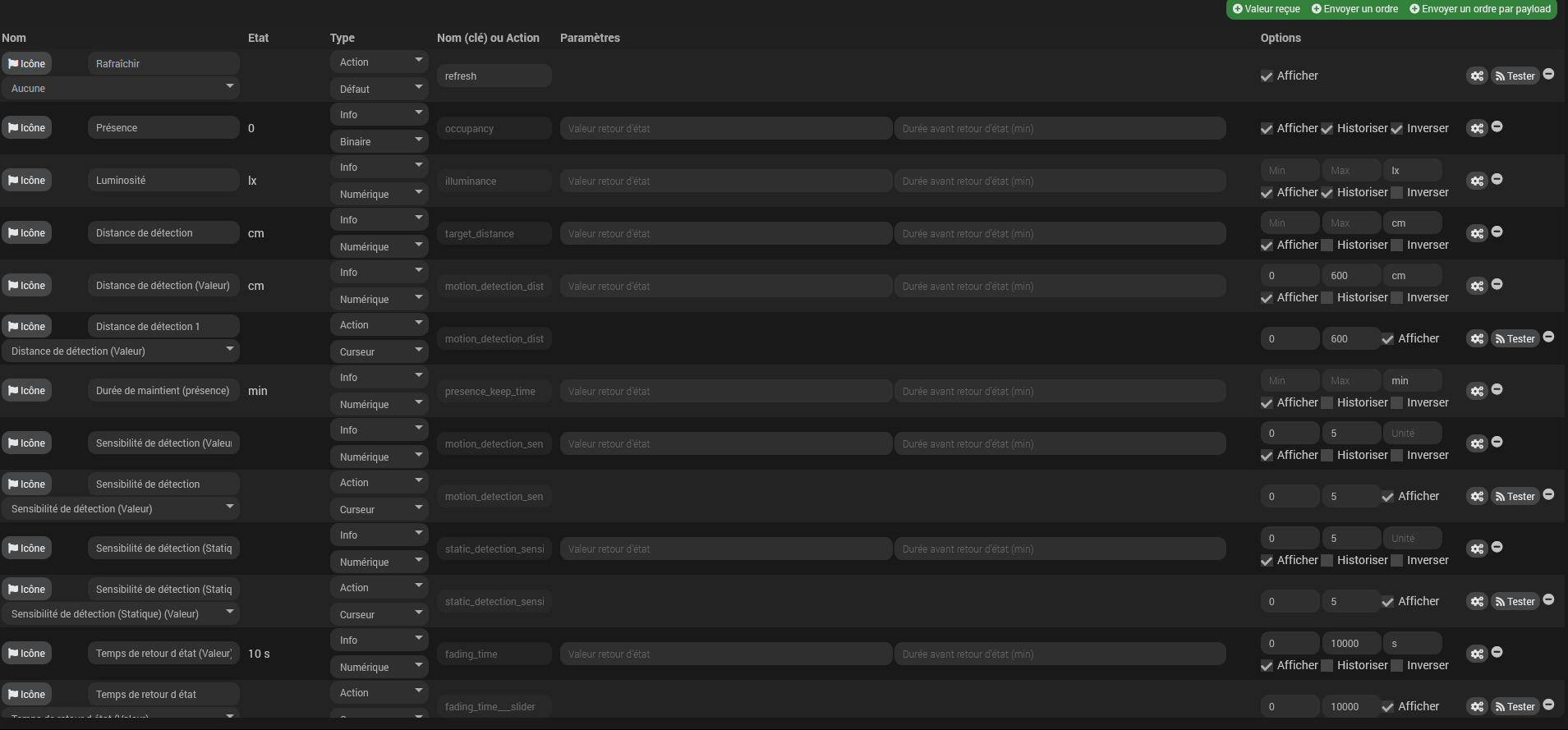
Task: Click Envoyer un ordre par payload
Action: pos(1480,9)
